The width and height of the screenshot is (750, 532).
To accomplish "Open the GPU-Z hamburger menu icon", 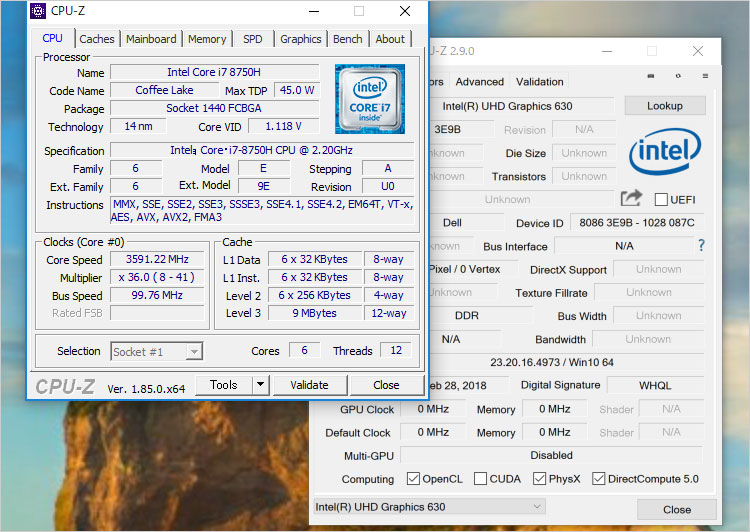I will click(705, 76).
